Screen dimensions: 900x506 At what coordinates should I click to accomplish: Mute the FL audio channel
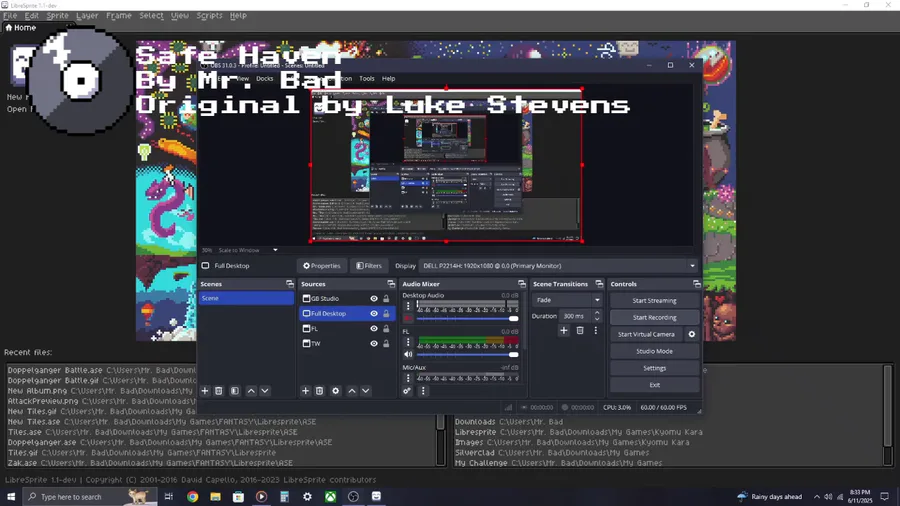pyautogui.click(x=408, y=354)
